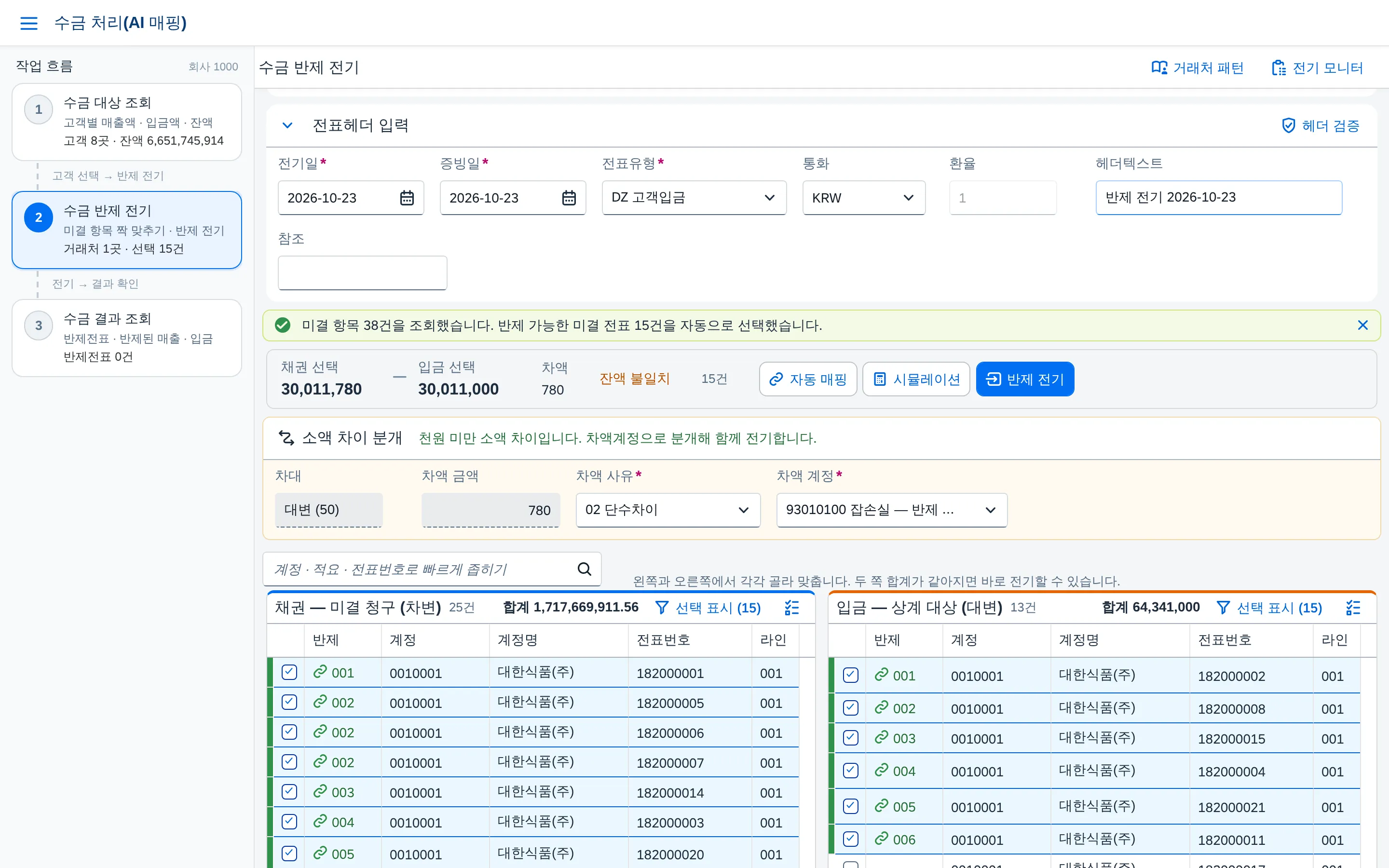Viewport: 1389px width, 868px height.
Task: Click the 헤더텍스트 input field
Action: pos(1219,198)
